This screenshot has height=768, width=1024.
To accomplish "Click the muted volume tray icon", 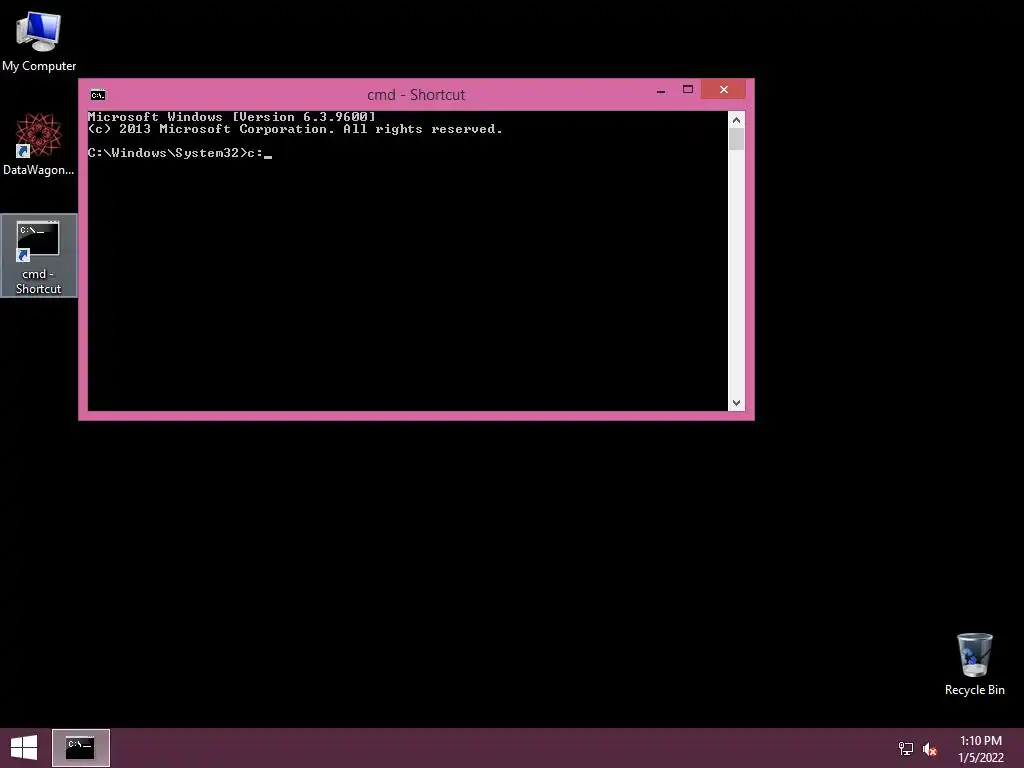I will pos(930,748).
